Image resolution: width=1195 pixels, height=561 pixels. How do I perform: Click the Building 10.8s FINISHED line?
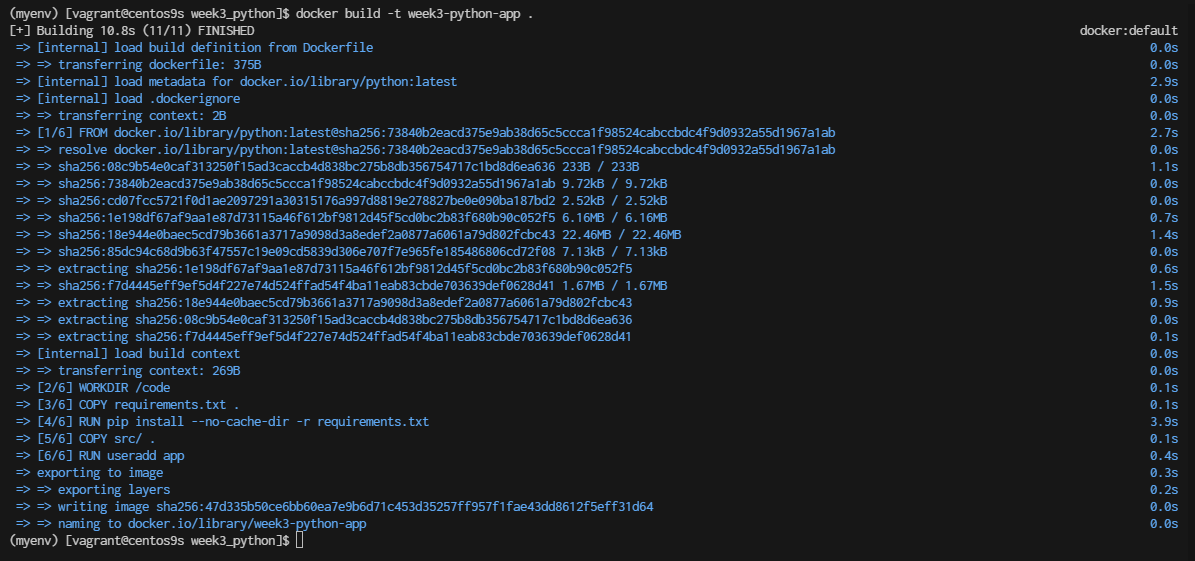[132, 30]
